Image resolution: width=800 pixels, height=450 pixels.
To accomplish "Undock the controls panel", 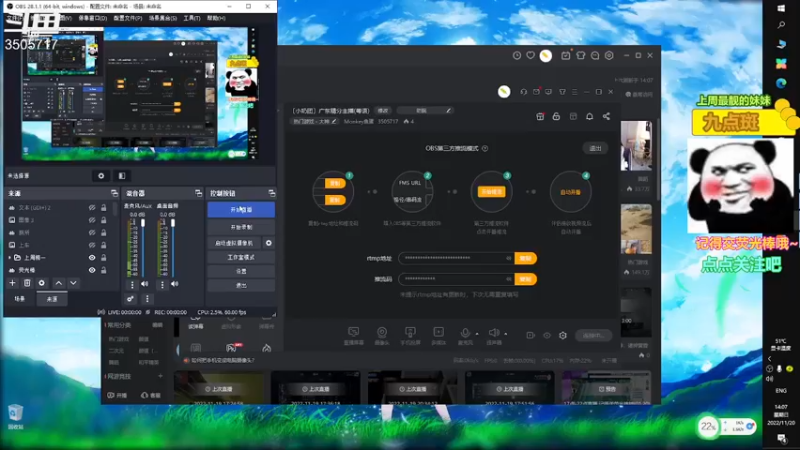I will (271, 193).
